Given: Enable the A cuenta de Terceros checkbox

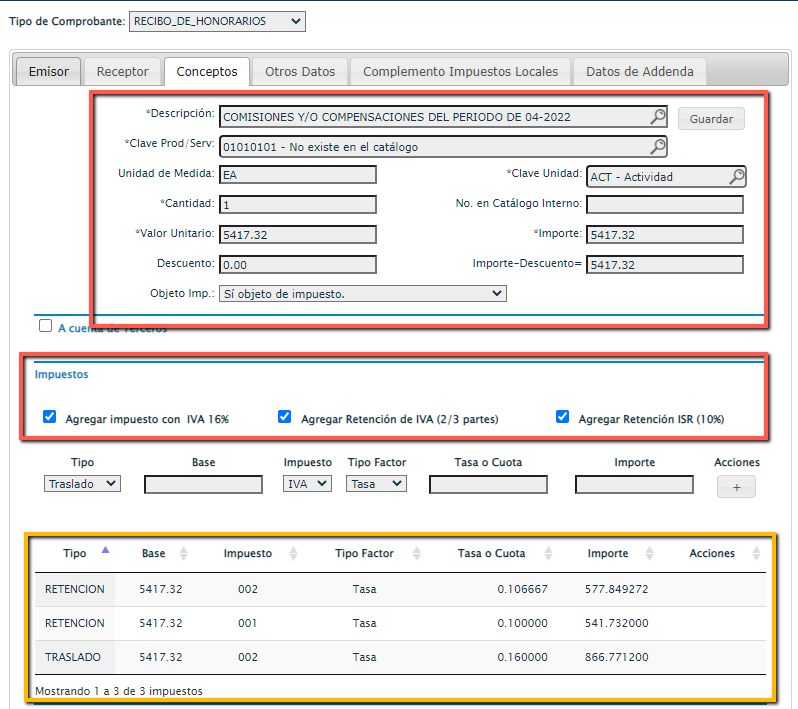Looking at the screenshot, I should (x=45, y=326).
